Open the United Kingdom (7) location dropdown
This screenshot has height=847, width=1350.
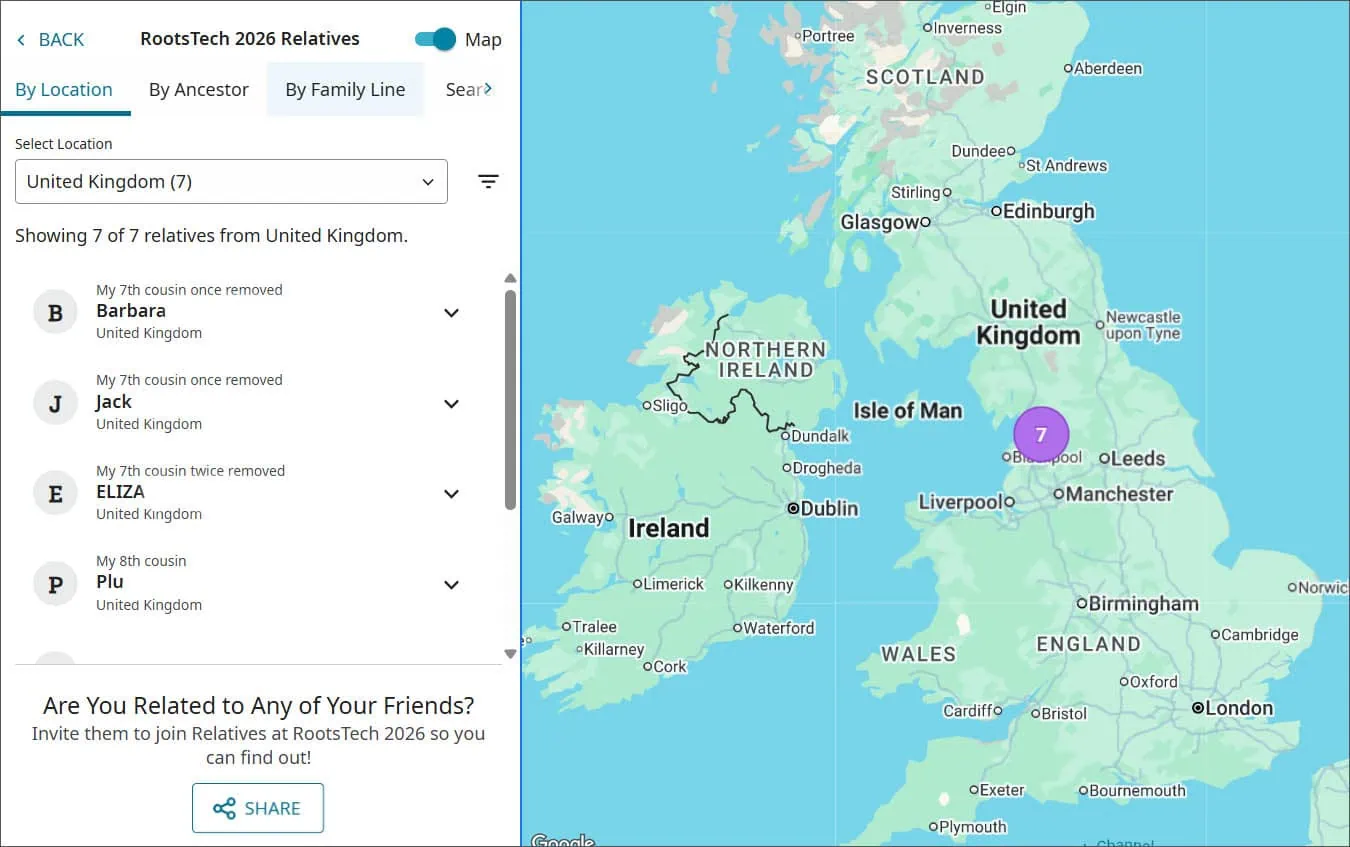coord(231,181)
